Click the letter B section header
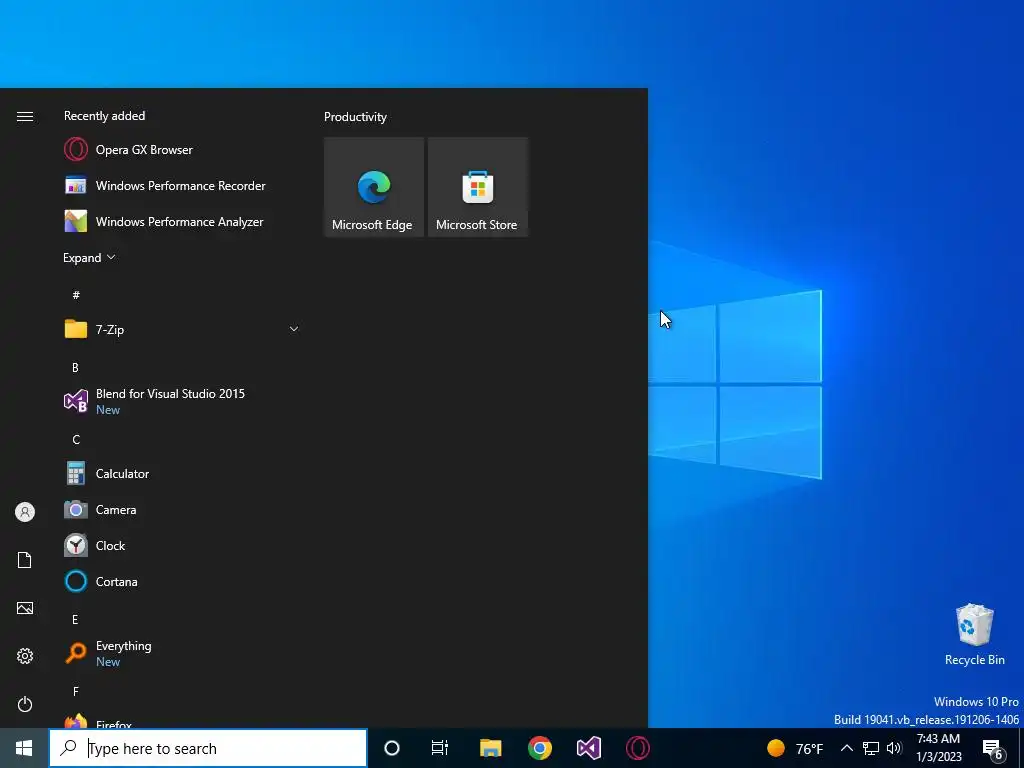This screenshot has width=1024, height=768. [x=75, y=368]
